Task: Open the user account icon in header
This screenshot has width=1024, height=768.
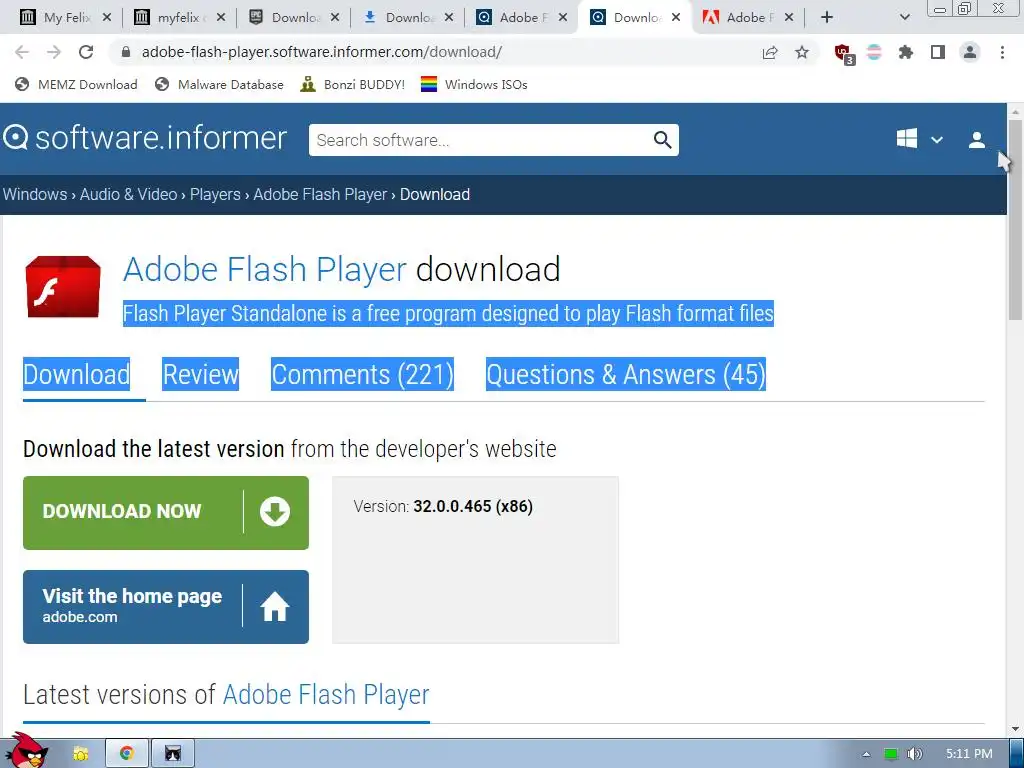Action: click(x=976, y=140)
